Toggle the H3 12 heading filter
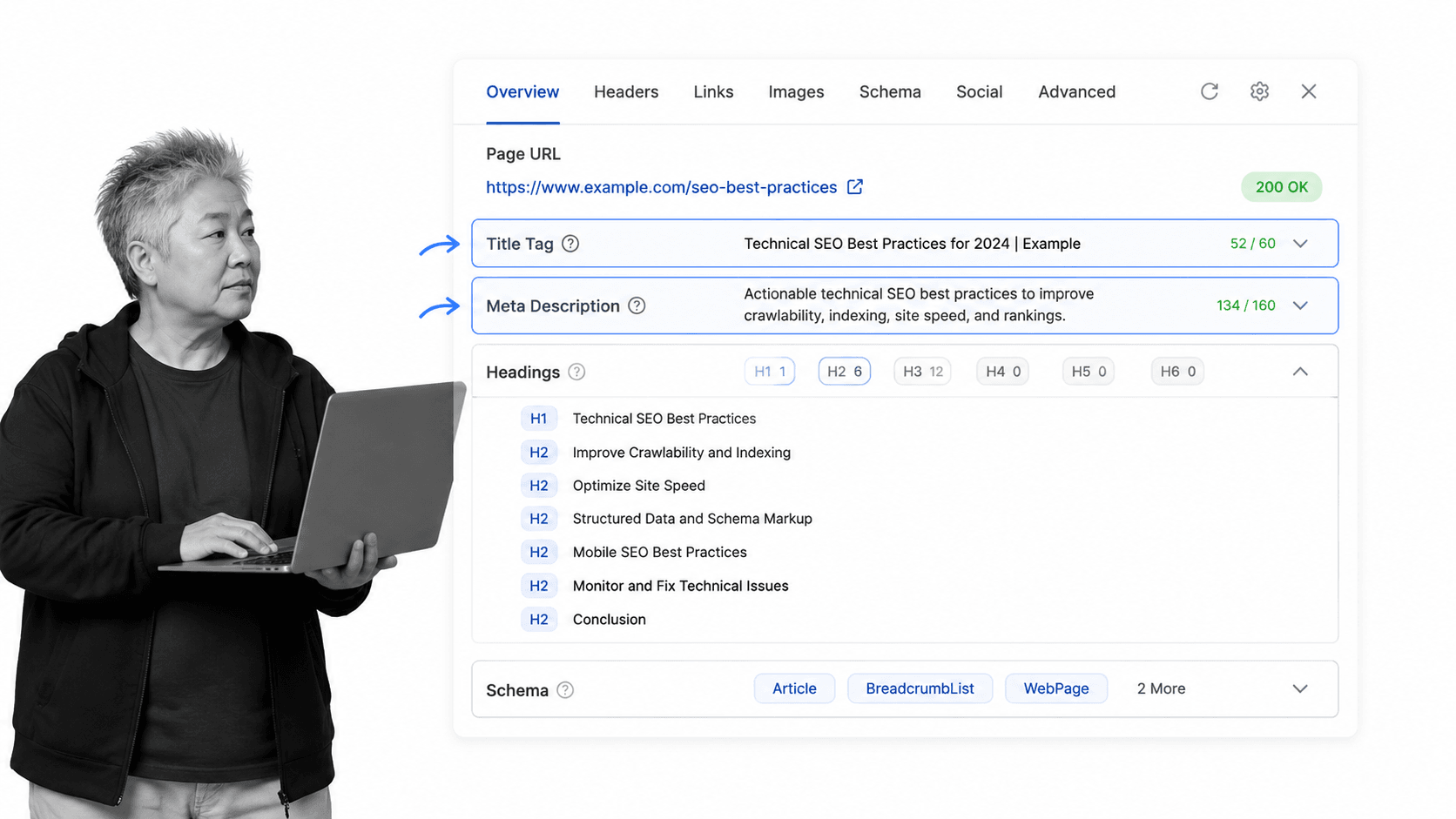 (922, 372)
